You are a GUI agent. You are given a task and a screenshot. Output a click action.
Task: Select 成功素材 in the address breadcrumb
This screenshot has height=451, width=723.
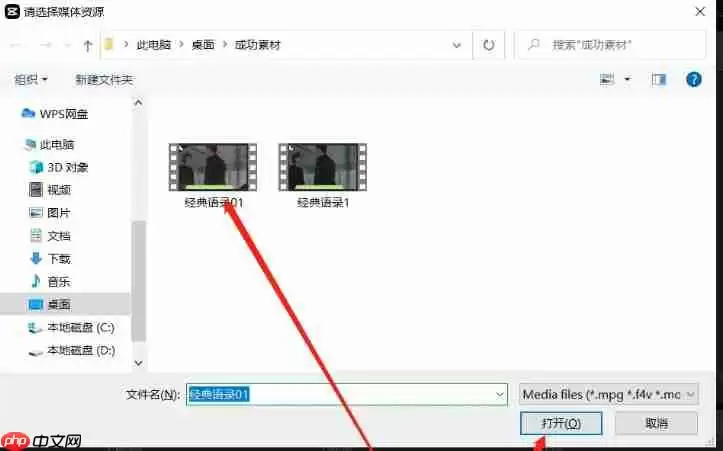click(258, 45)
